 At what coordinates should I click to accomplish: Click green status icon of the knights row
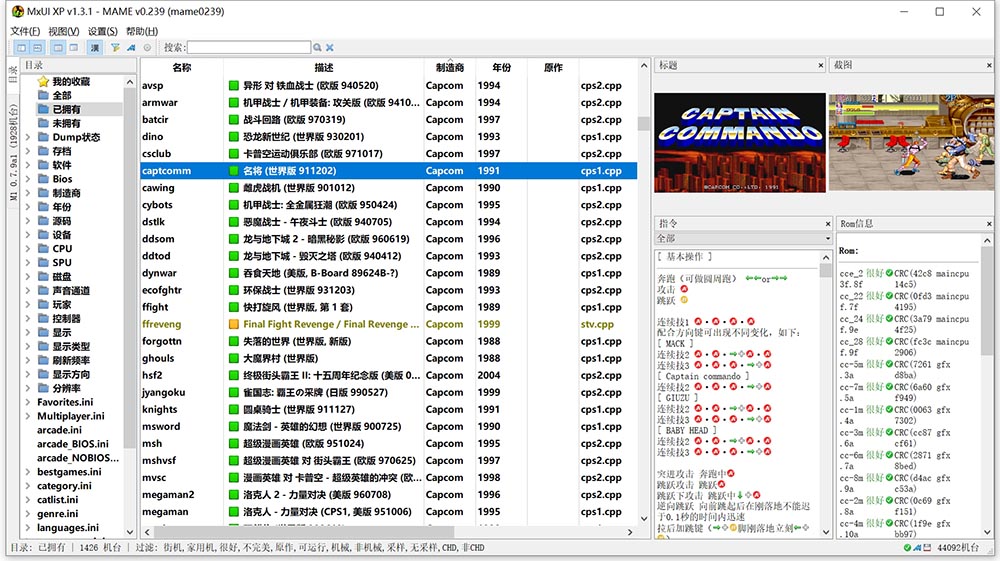(234, 410)
